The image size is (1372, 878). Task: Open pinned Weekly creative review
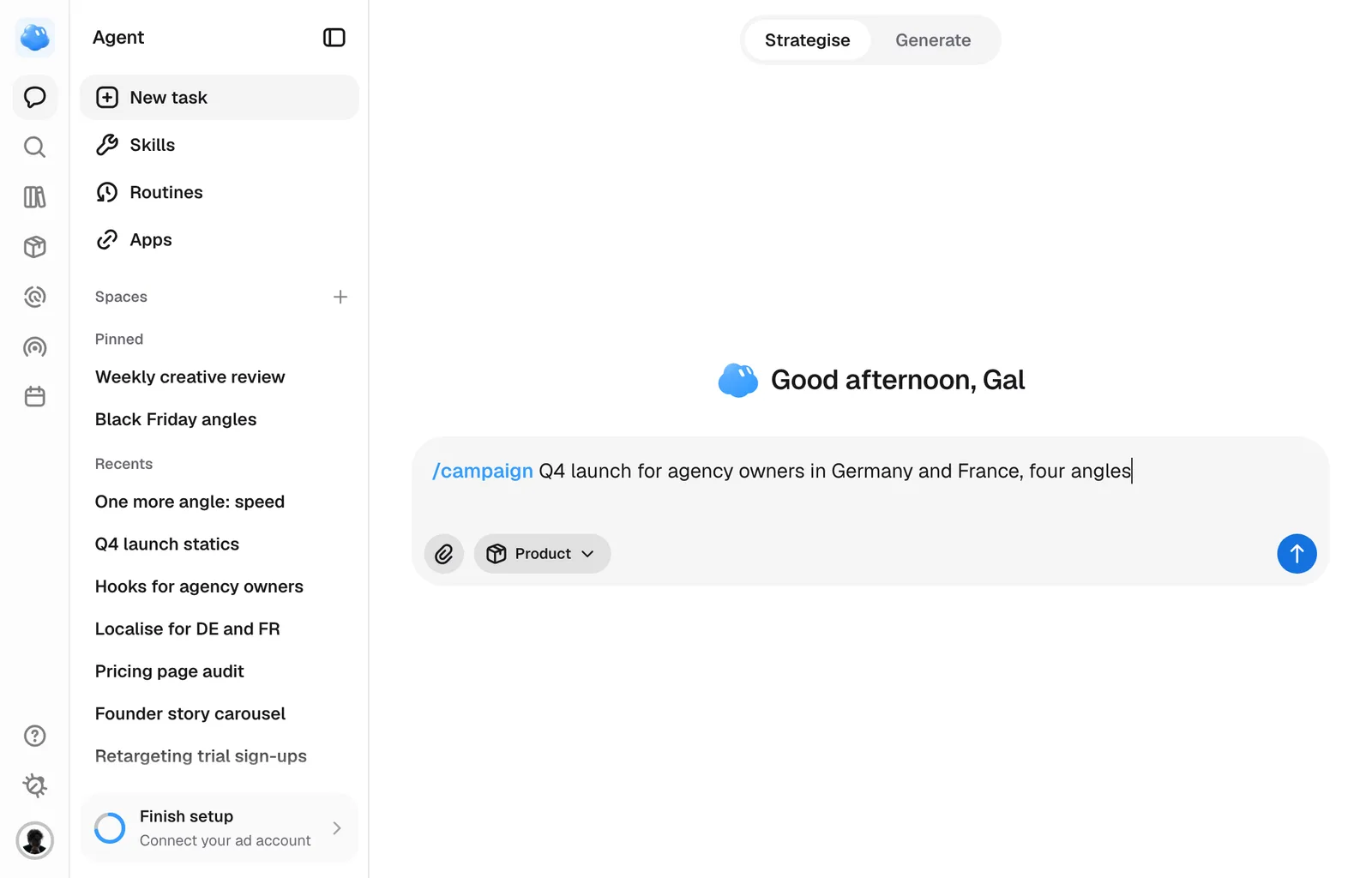[x=190, y=377]
